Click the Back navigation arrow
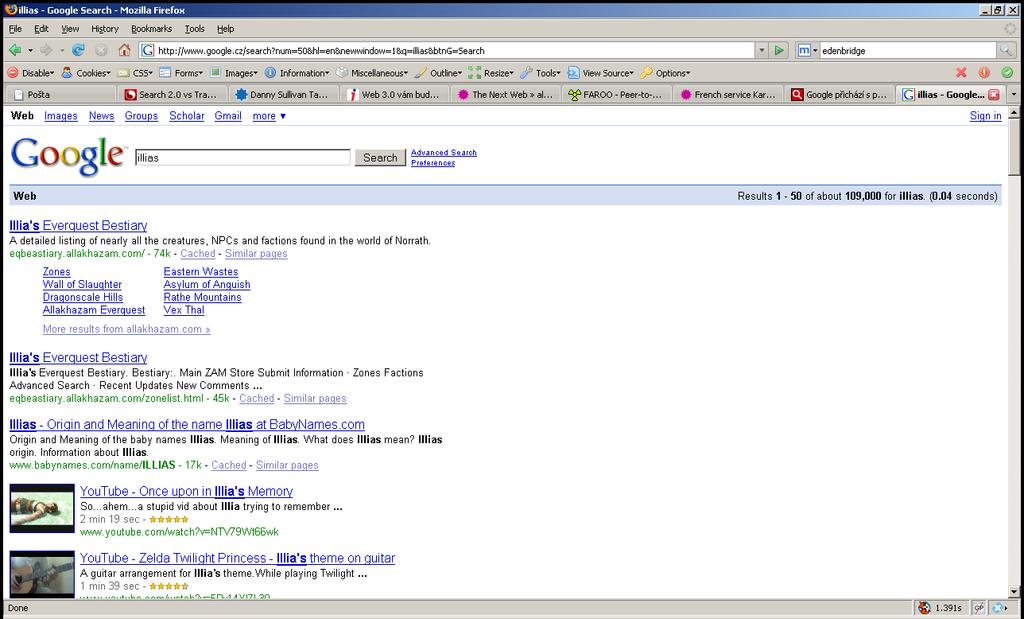The image size is (1024, 619). tap(14, 50)
